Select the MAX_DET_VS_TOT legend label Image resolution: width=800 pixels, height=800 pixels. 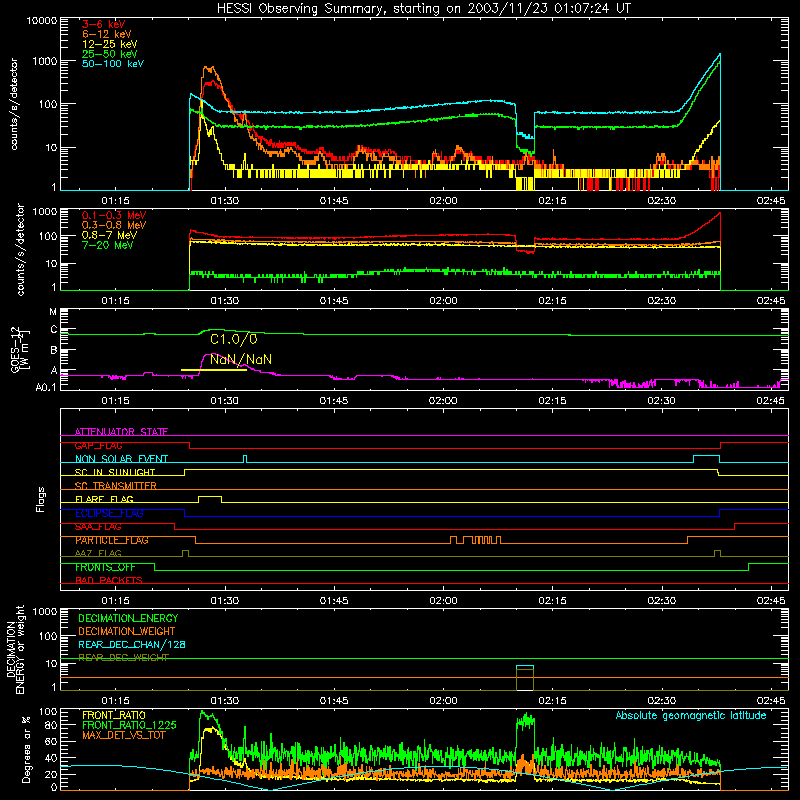[122, 735]
